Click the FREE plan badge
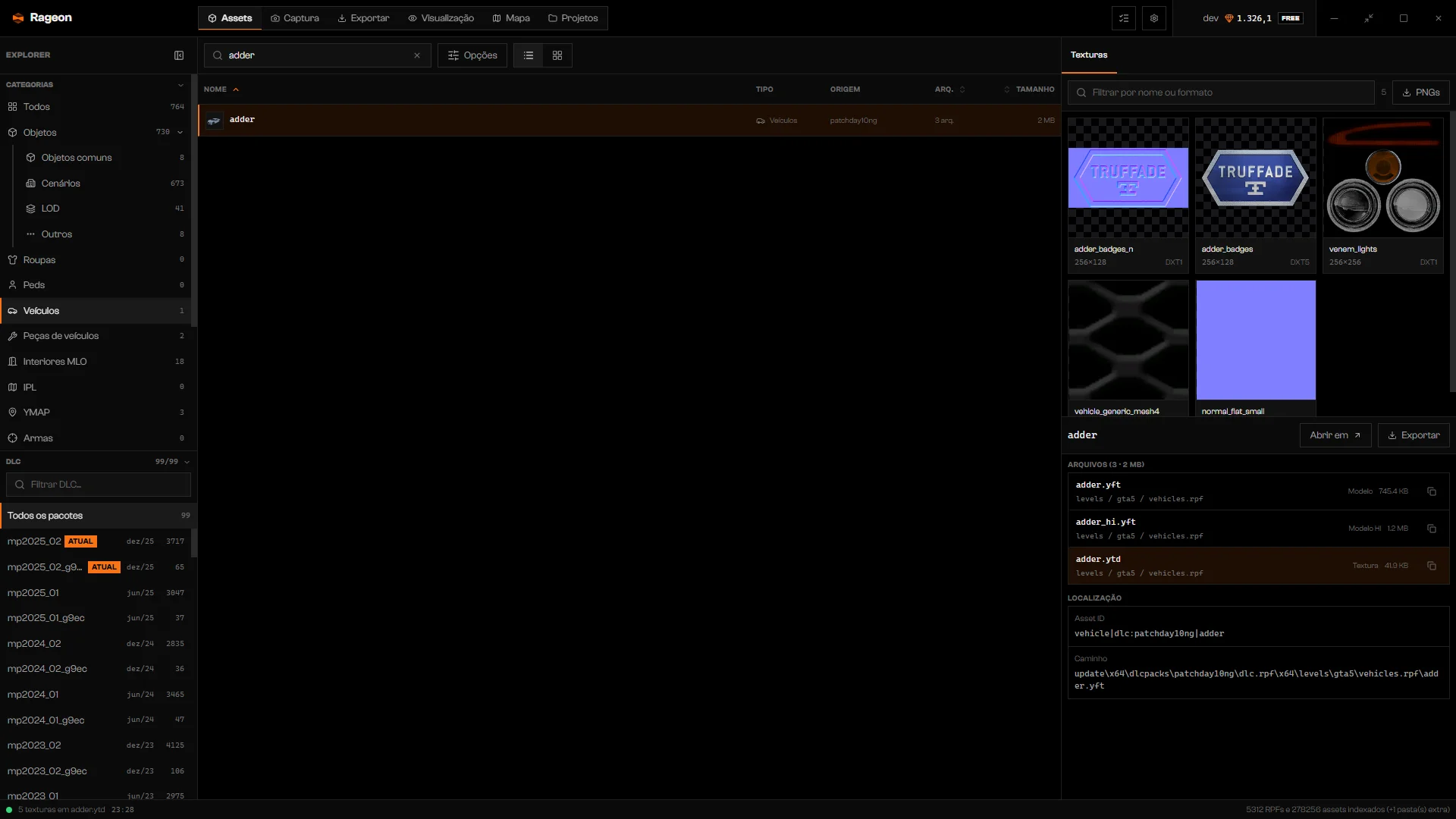 1291,18
